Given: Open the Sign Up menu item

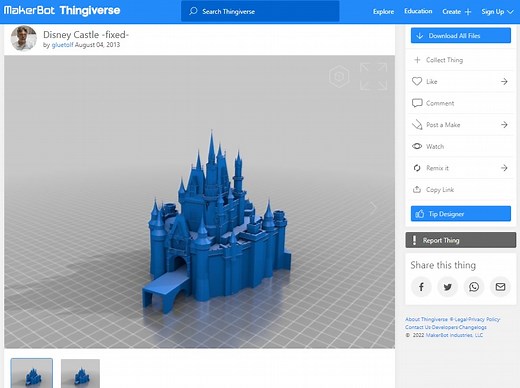Looking at the screenshot, I should pyautogui.click(x=492, y=12).
